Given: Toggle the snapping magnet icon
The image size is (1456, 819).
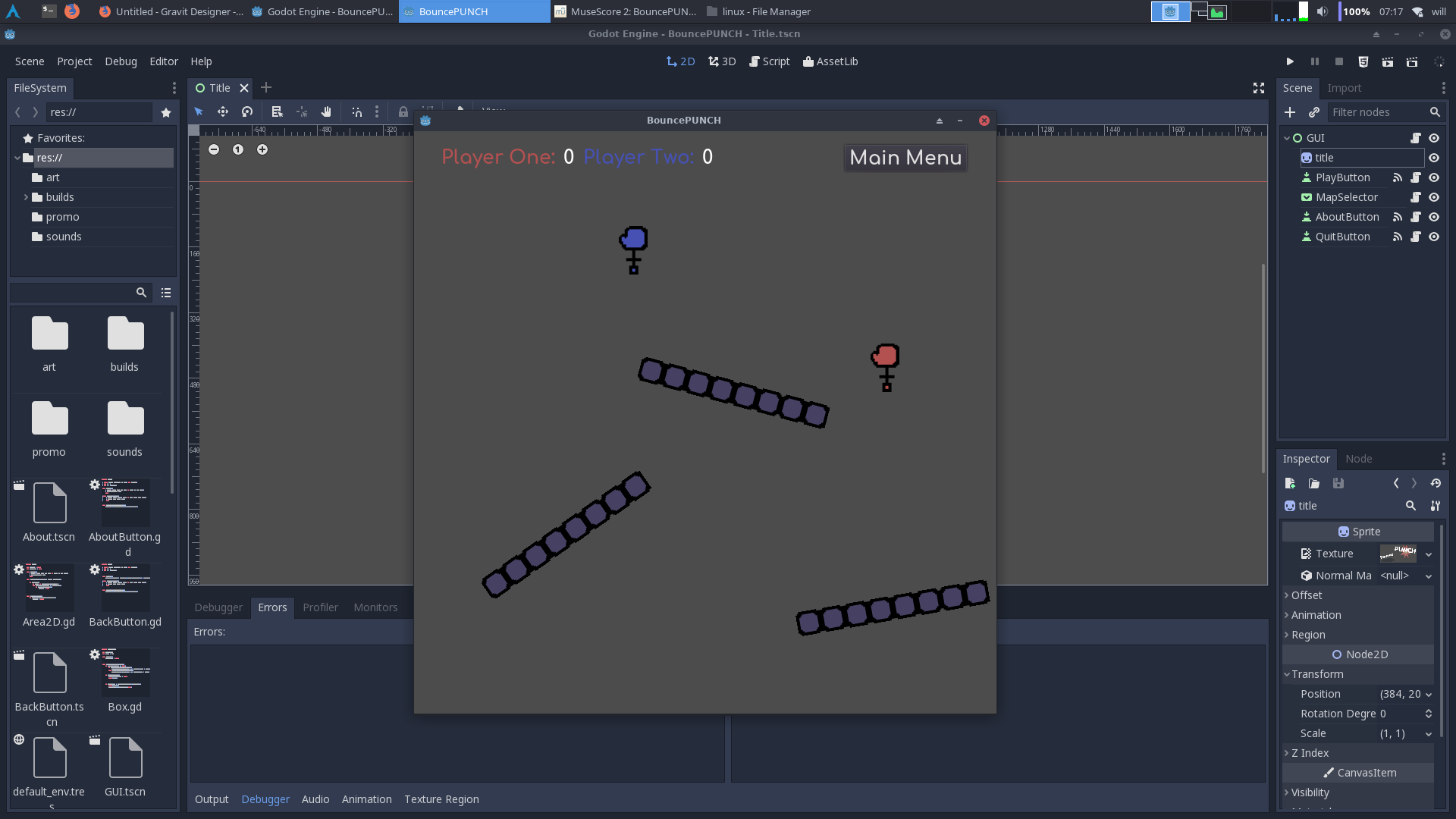Looking at the screenshot, I should point(357,112).
